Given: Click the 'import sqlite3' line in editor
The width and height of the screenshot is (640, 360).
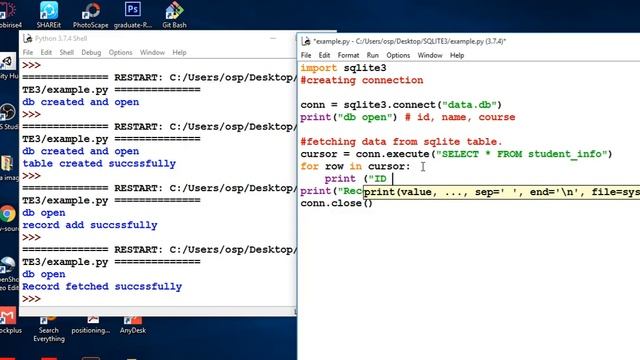Looking at the screenshot, I should [x=343, y=68].
